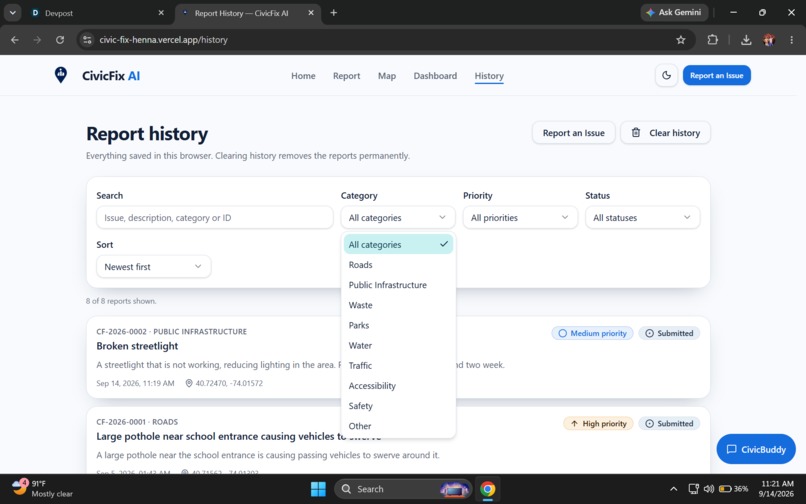Open the All priorities dropdown
Image resolution: width=806 pixels, height=504 pixels.
pyautogui.click(x=520, y=218)
